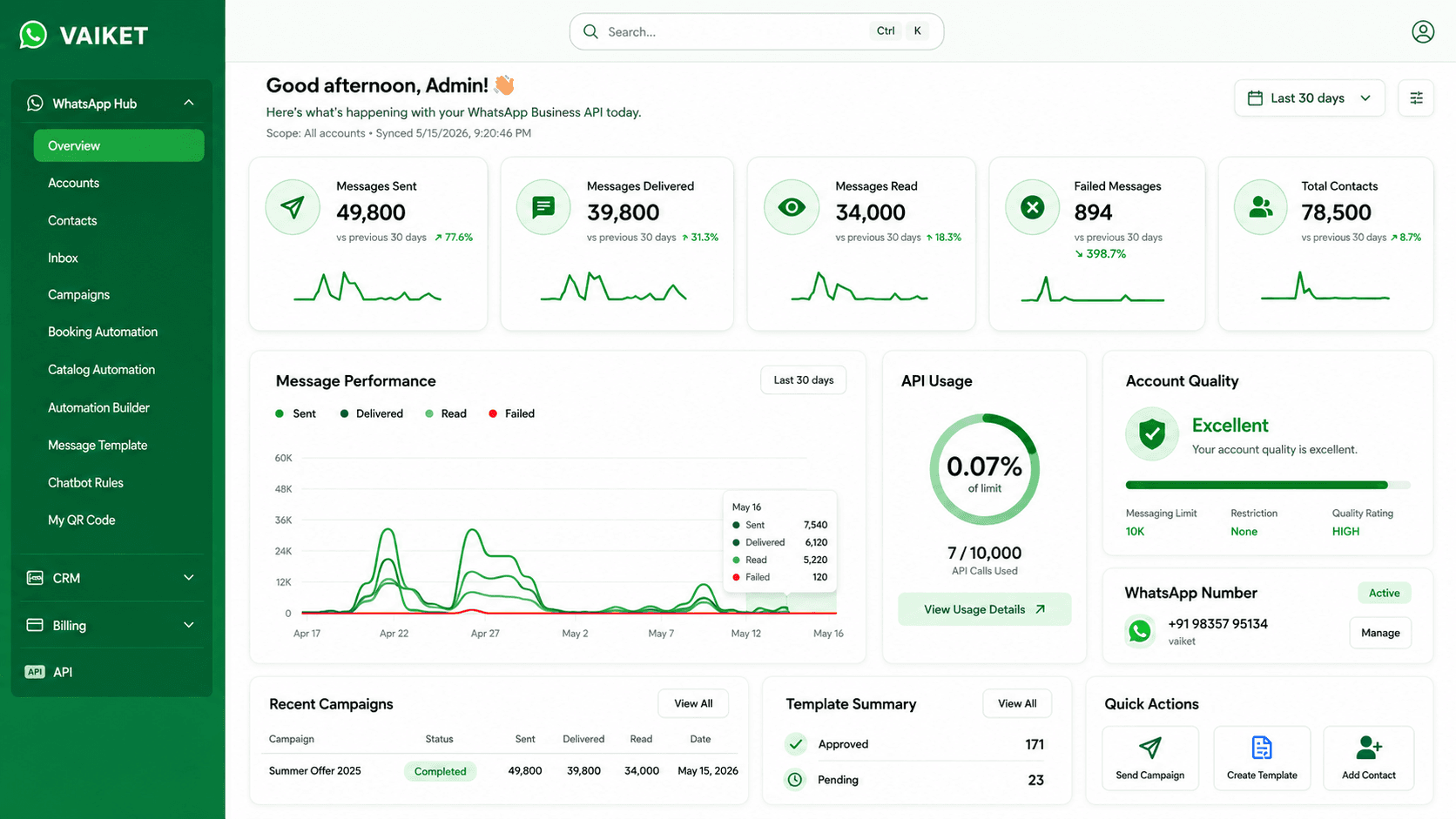
Task: Click the 77.6% Messages Sent change
Action: 453,237
